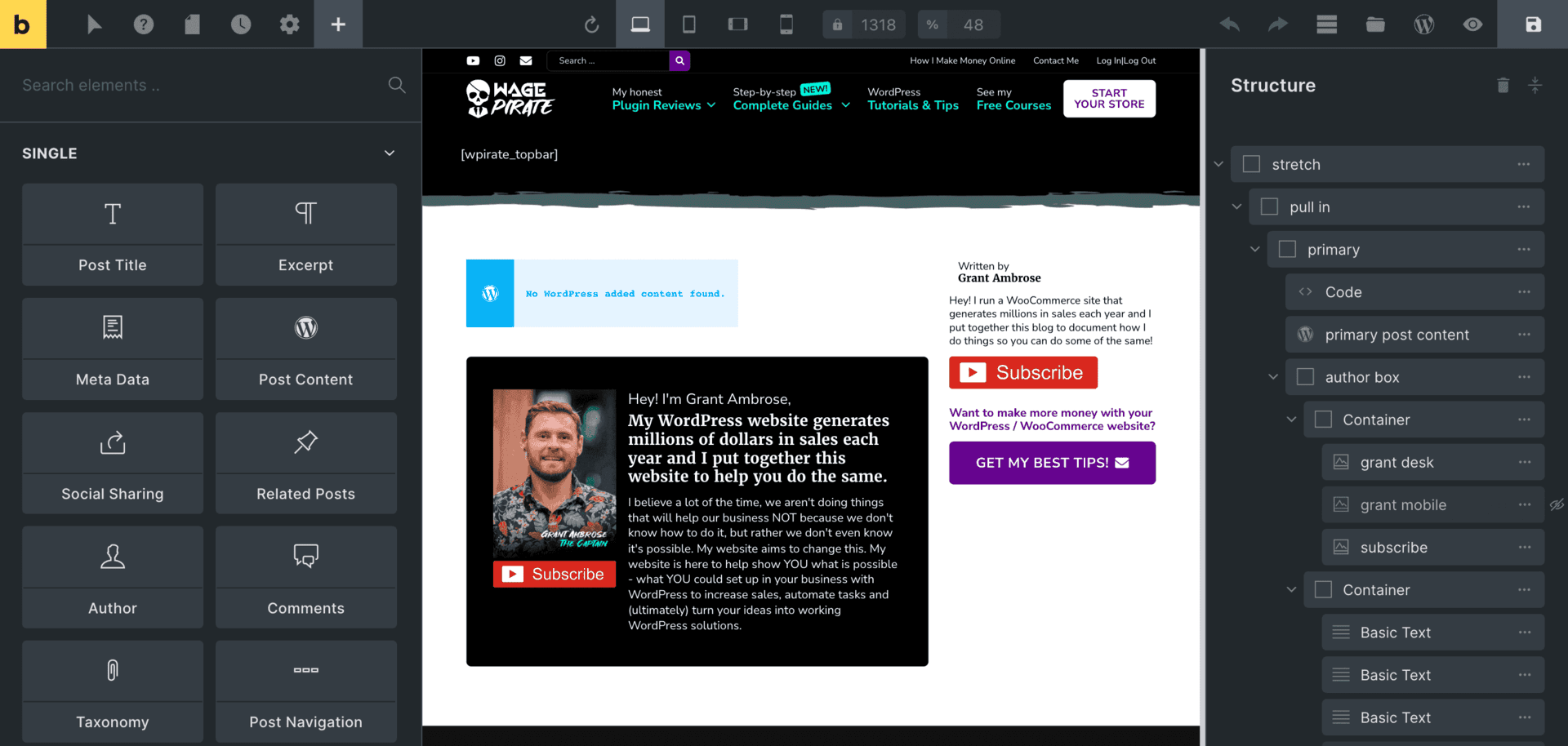Add the Social Sharing element
Viewport: 1568px width, 746px height.
click(x=113, y=463)
